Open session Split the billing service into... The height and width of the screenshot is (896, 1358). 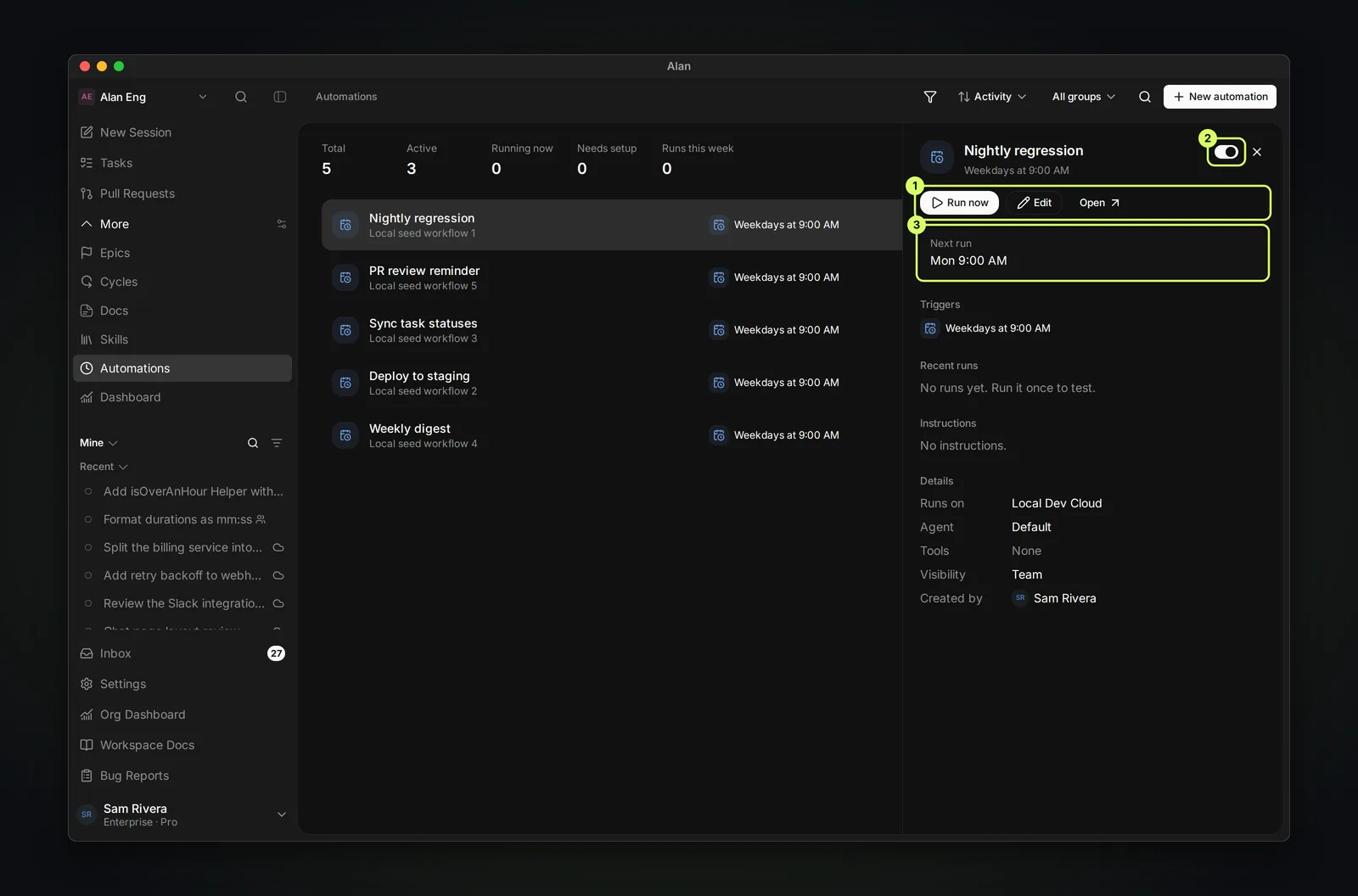[x=182, y=547]
